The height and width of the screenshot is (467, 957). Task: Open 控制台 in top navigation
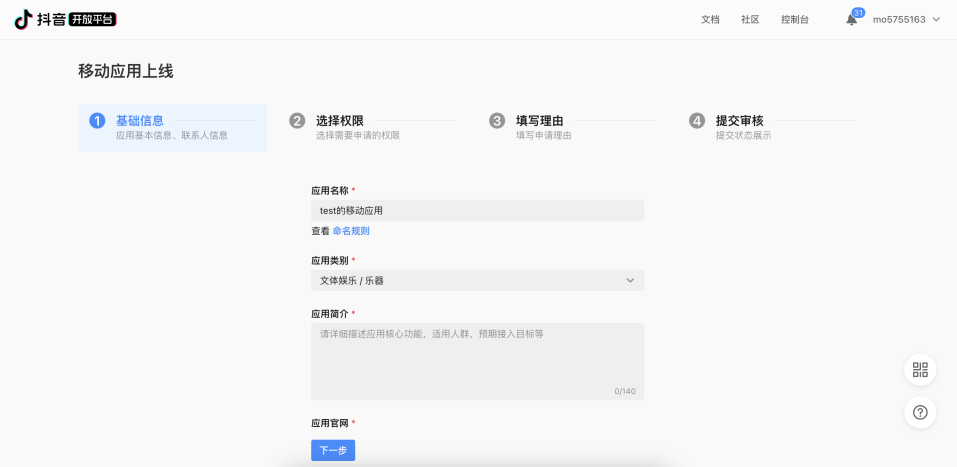795,20
